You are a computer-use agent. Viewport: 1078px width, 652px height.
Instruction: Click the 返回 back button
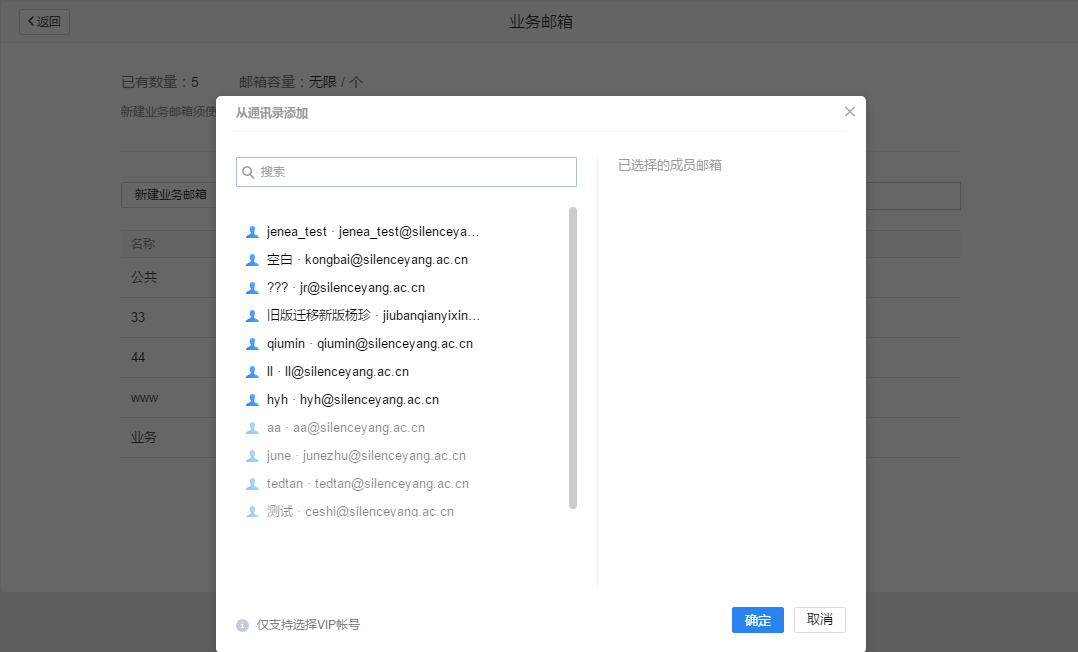[43, 21]
